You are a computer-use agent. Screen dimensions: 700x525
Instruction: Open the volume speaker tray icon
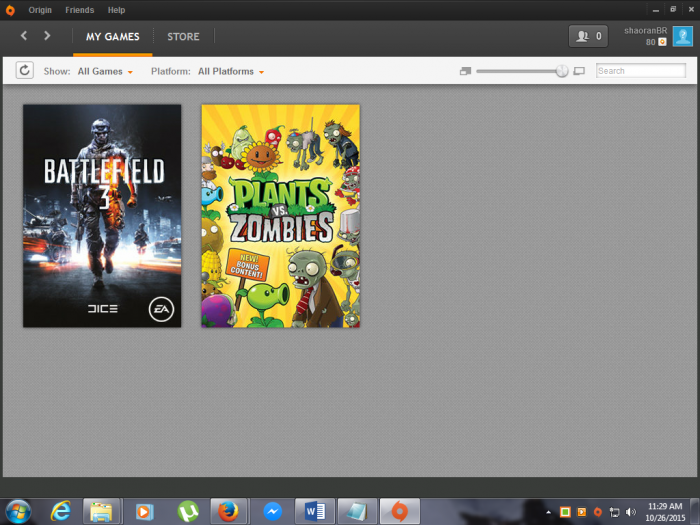click(631, 512)
